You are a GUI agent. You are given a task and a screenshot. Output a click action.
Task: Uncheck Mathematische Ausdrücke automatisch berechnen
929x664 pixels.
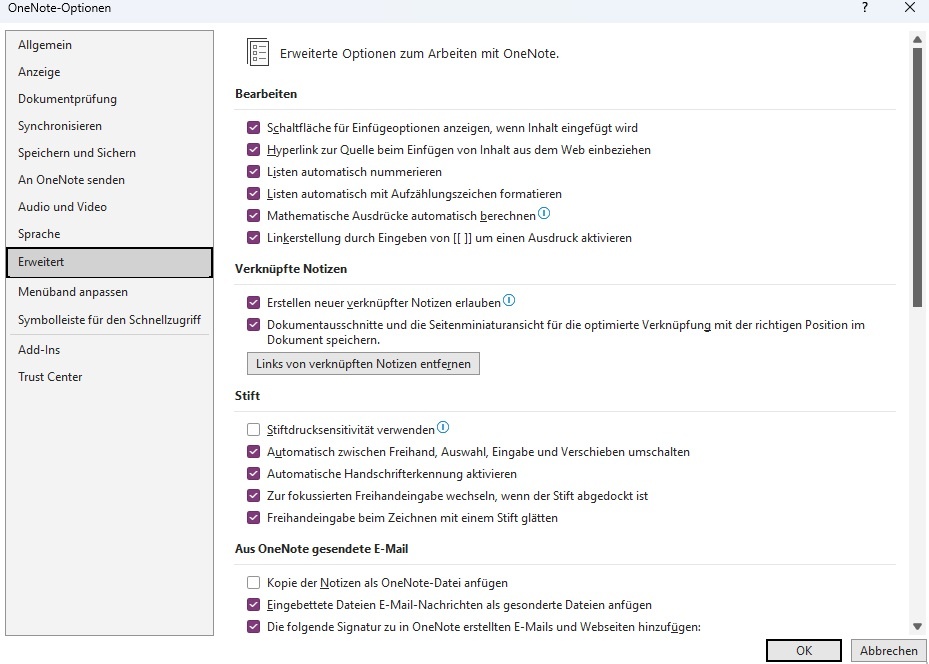click(x=254, y=215)
